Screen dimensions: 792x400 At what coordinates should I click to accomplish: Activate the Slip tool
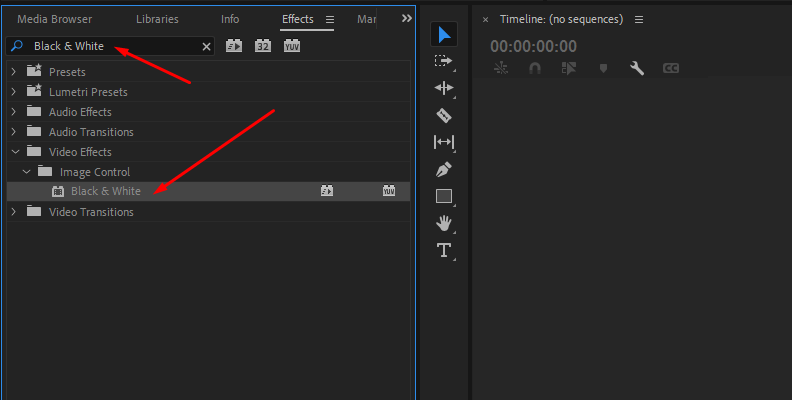[444, 143]
